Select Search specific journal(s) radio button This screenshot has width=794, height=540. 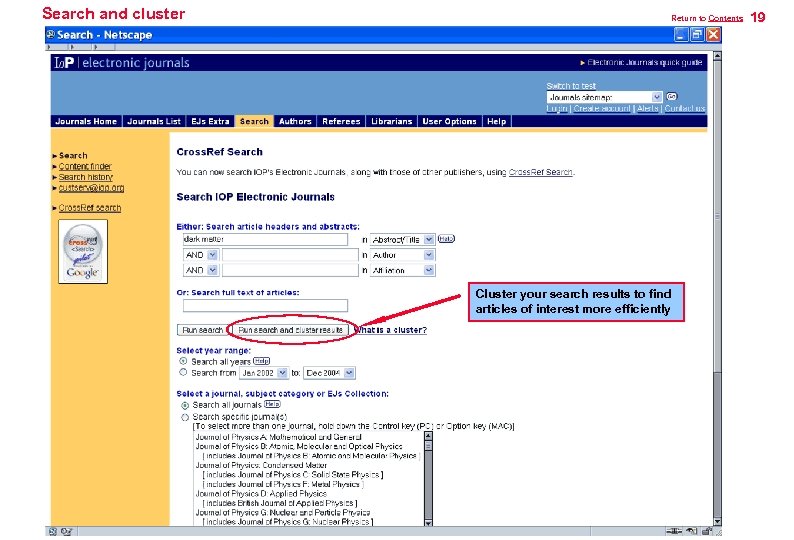[x=185, y=417]
